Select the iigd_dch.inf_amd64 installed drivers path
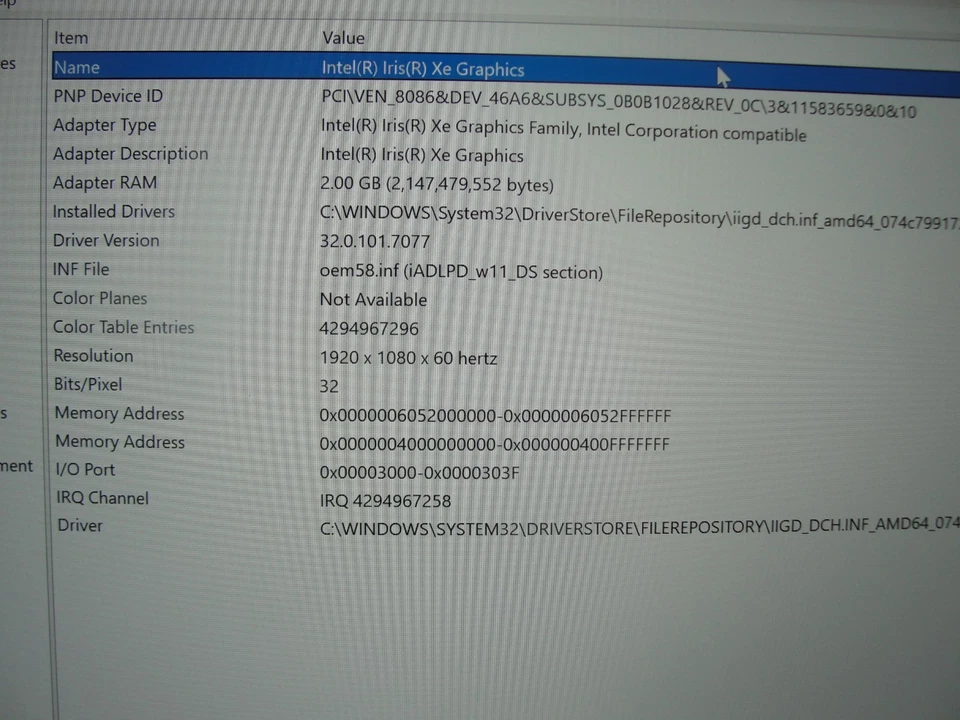The height and width of the screenshot is (720, 960). (x=639, y=217)
